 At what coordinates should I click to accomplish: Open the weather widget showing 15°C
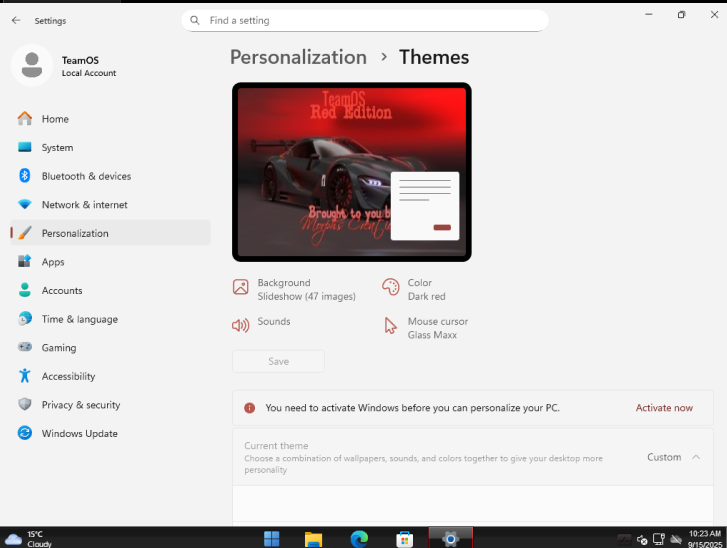[28, 539]
